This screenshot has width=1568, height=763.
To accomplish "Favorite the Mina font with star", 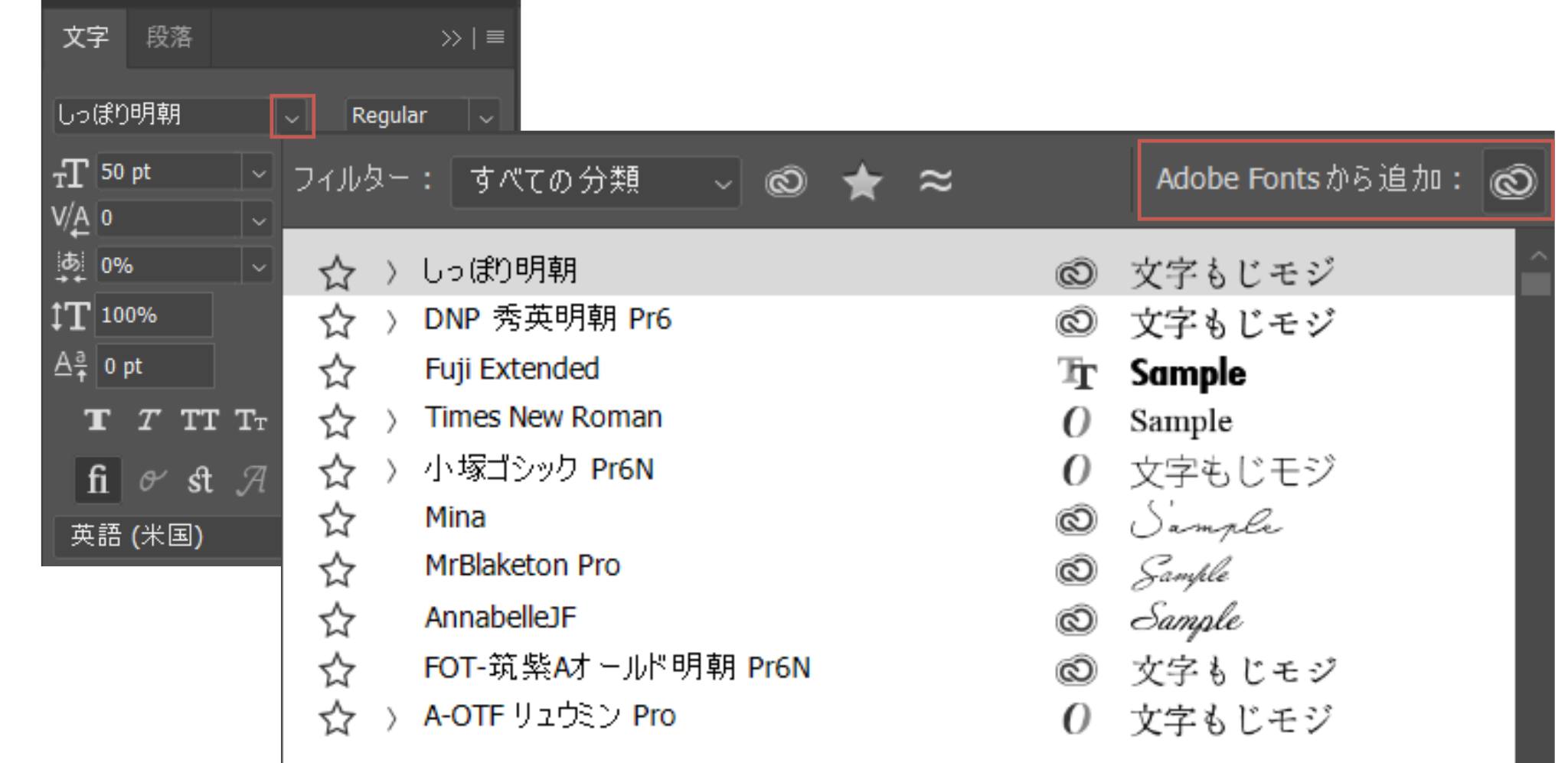I will point(337,520).
